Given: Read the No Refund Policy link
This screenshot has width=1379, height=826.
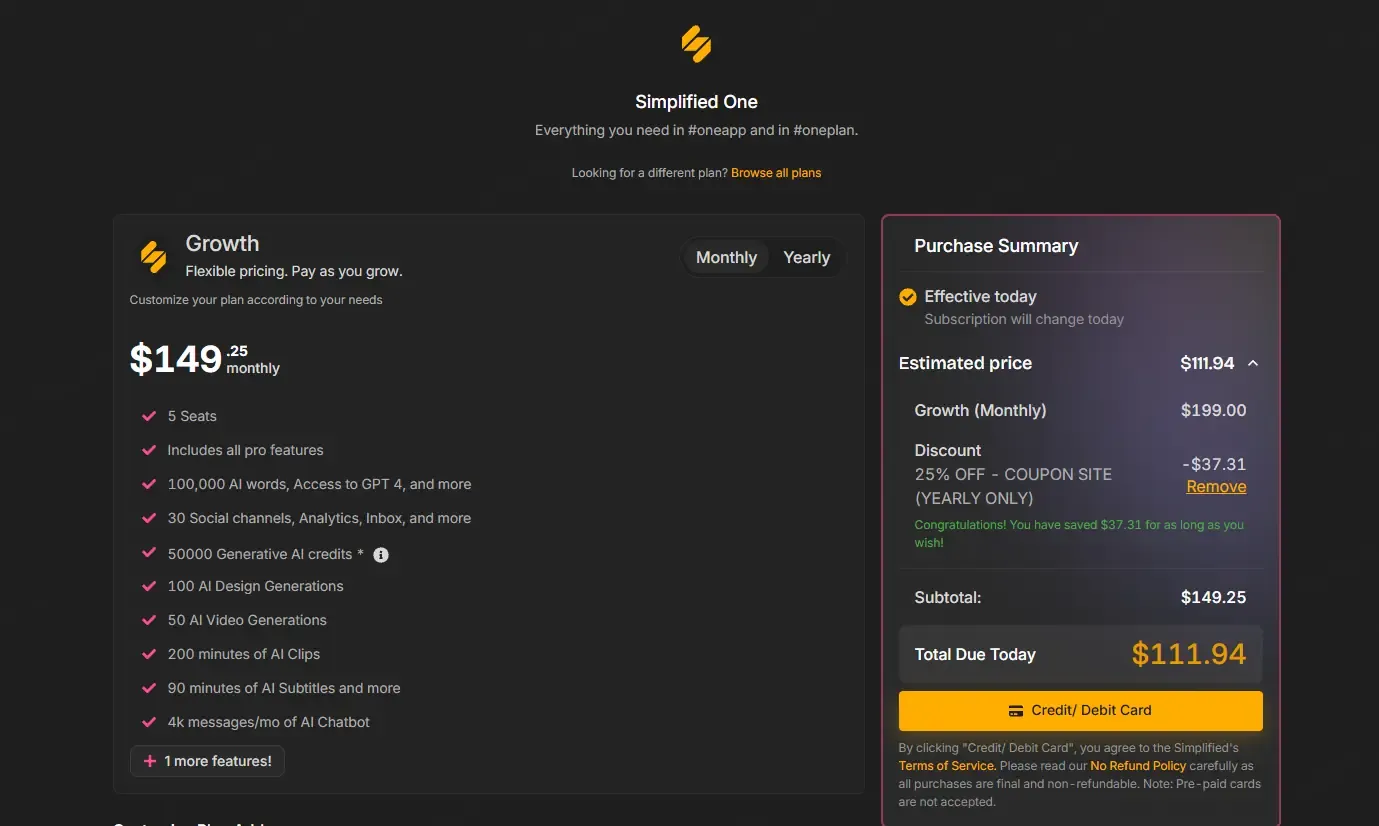Looking at the screenshot, I should click(x=1138, y=766).
